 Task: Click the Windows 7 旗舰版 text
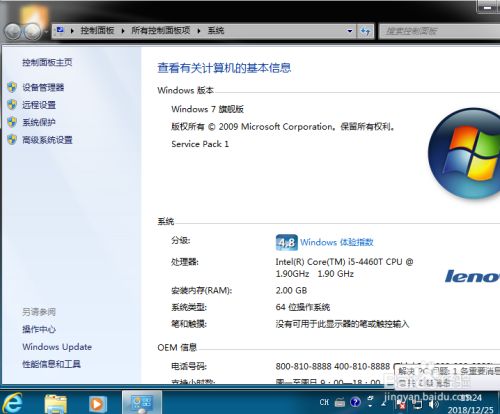pos(207,109)
